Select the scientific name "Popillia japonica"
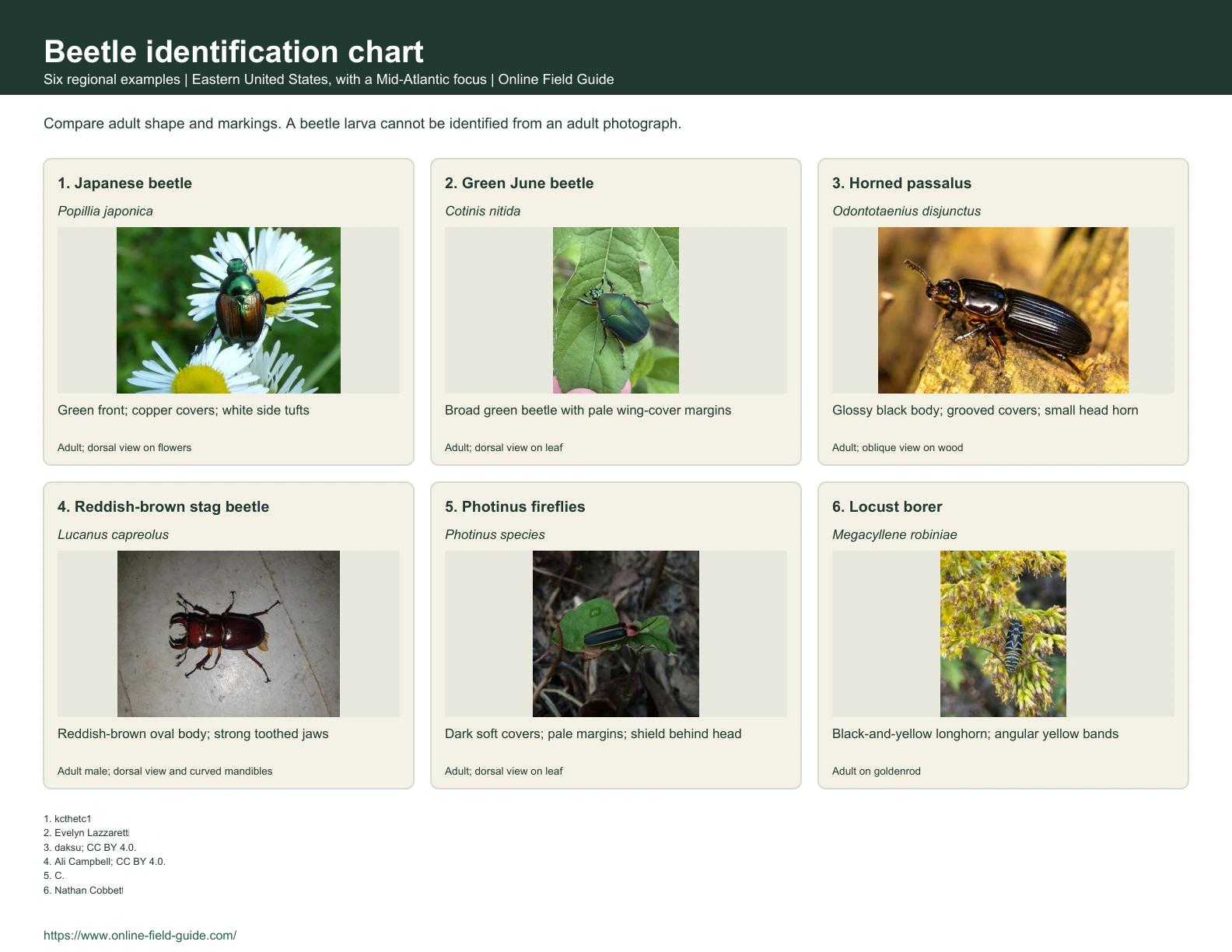 [105, 211]
